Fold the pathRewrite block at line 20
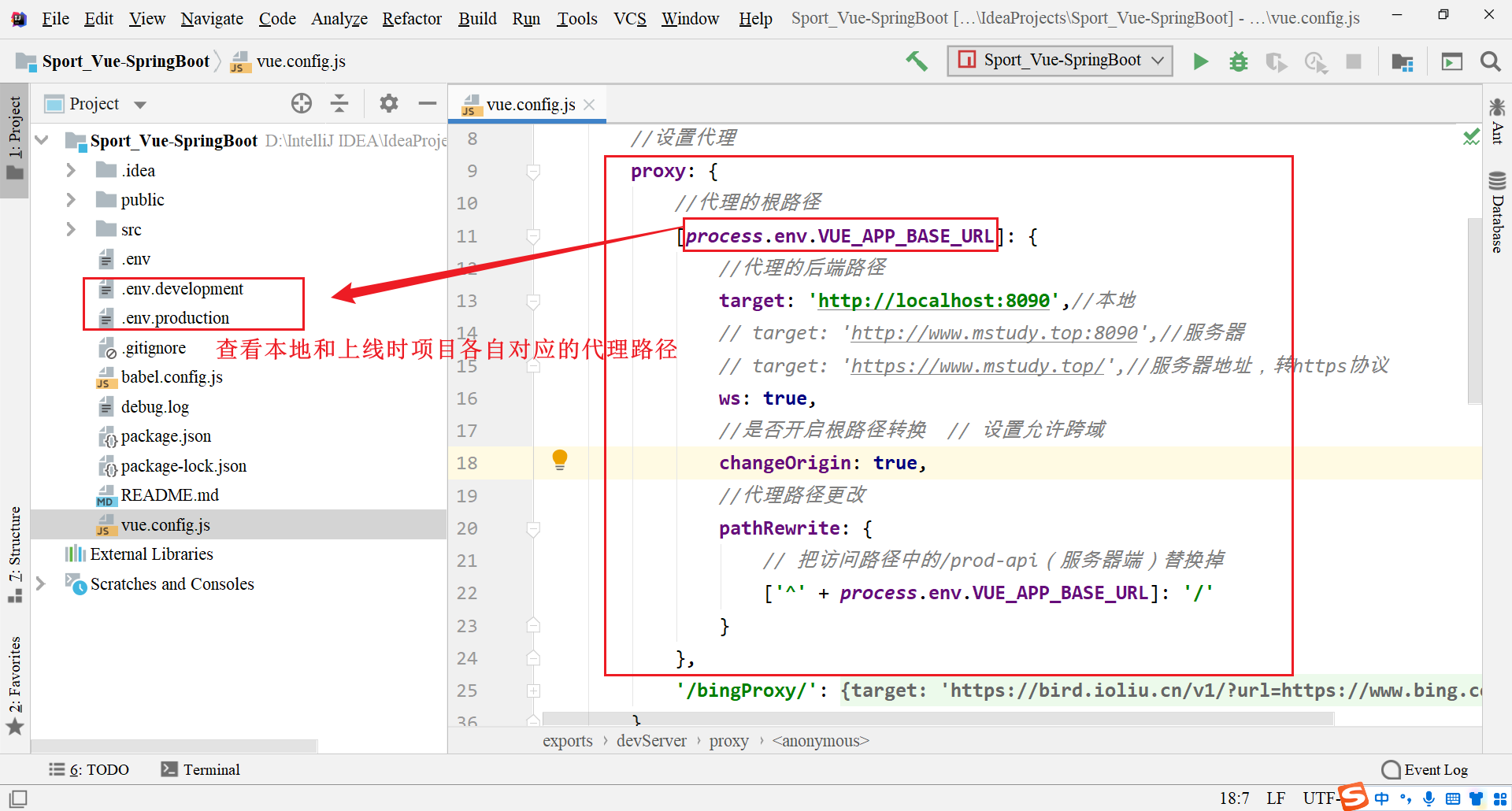The width and height of the screenshot is (1512, 811). pos(533,528)
